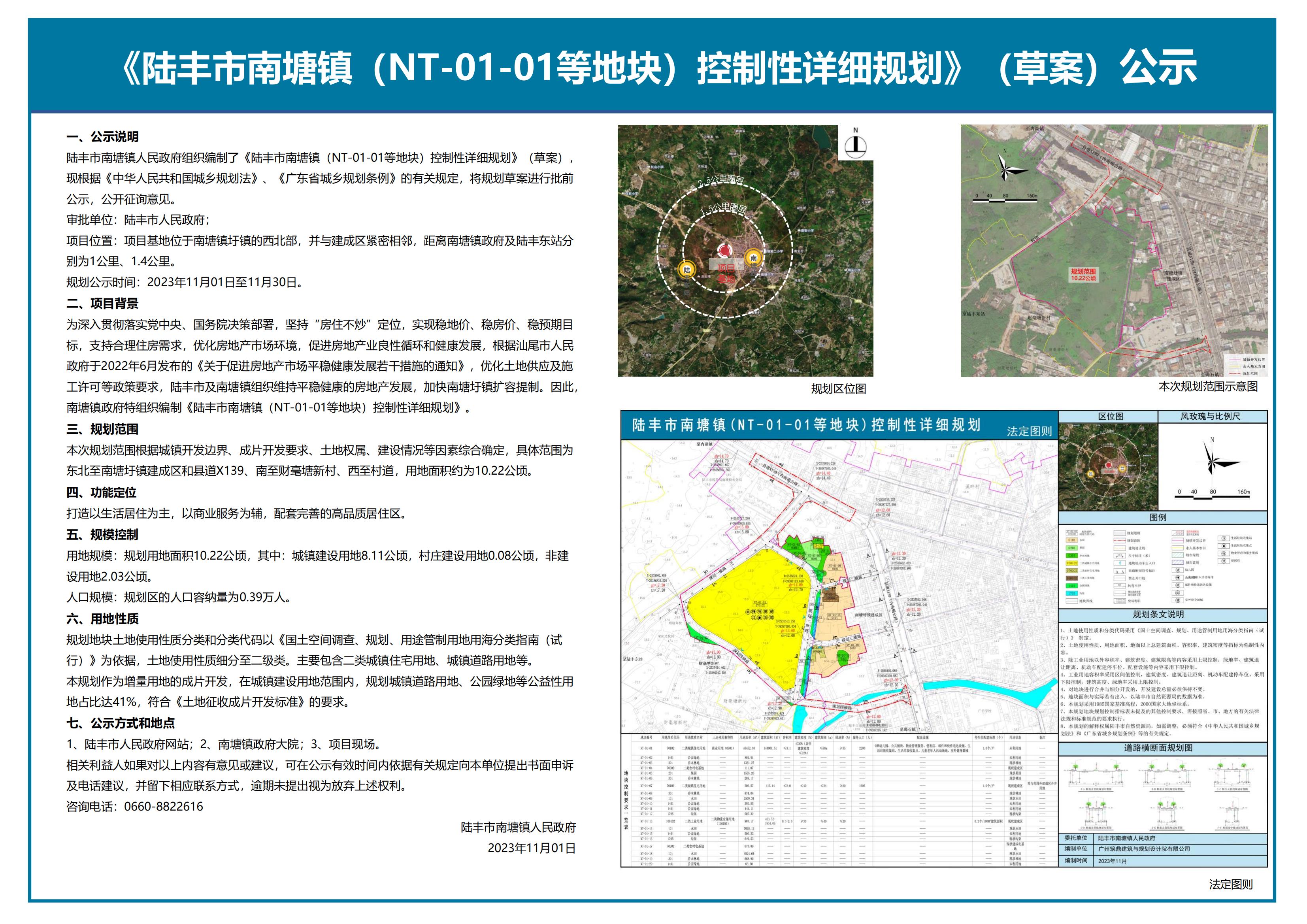Click the 规划范围 10.22公顷 map label

point(1083,275)
